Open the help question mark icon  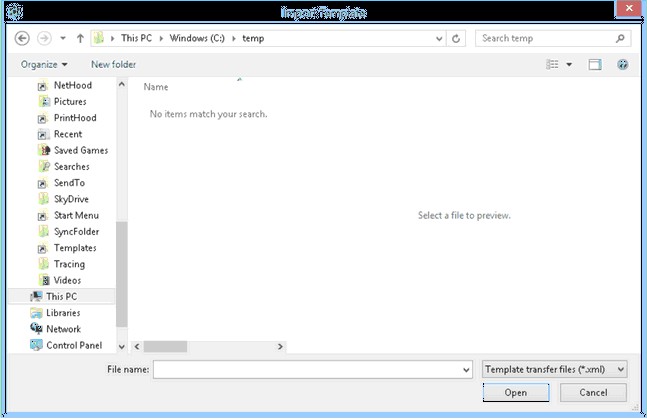(x=623, y=65)
